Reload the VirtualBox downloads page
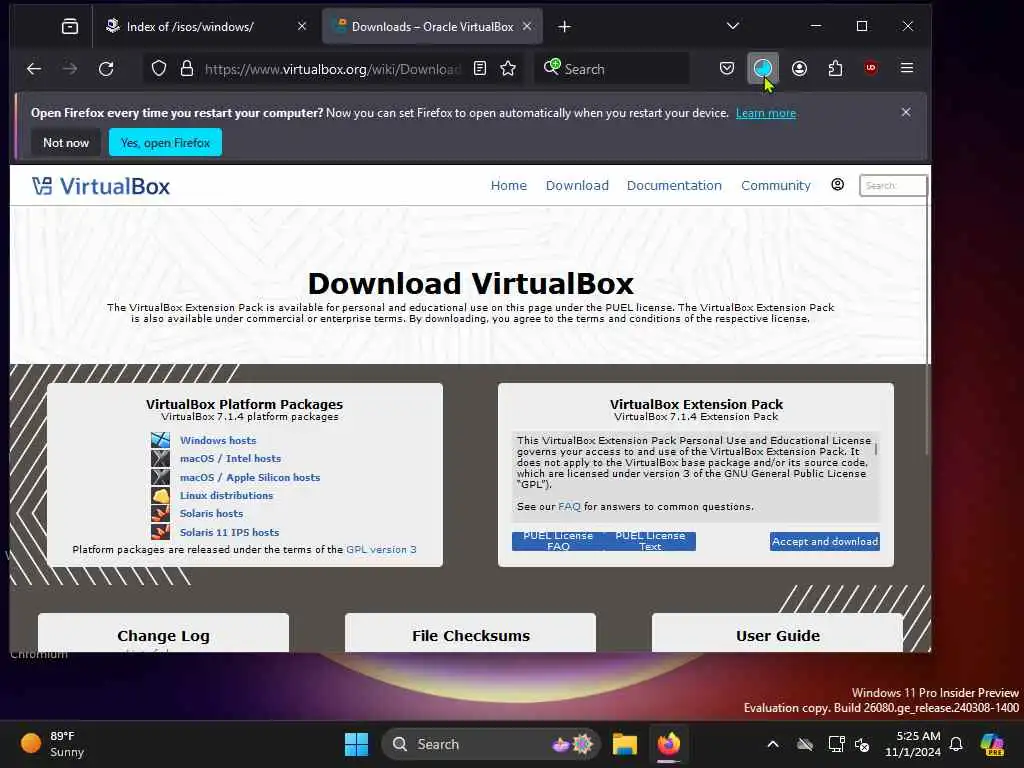This screenshot has width=1024, height=768. tap(106, 69)
